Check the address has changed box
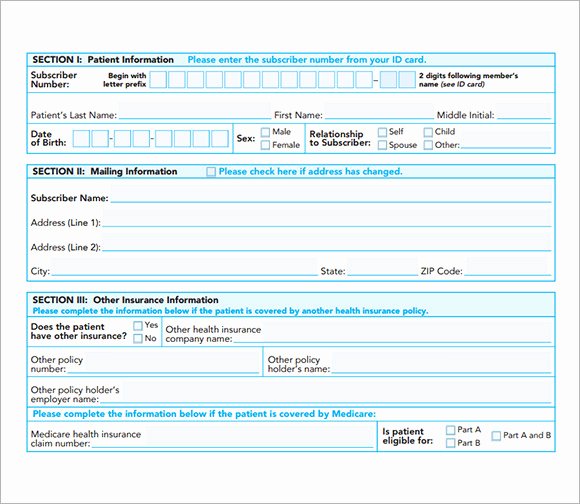 [x=211, y=172]
